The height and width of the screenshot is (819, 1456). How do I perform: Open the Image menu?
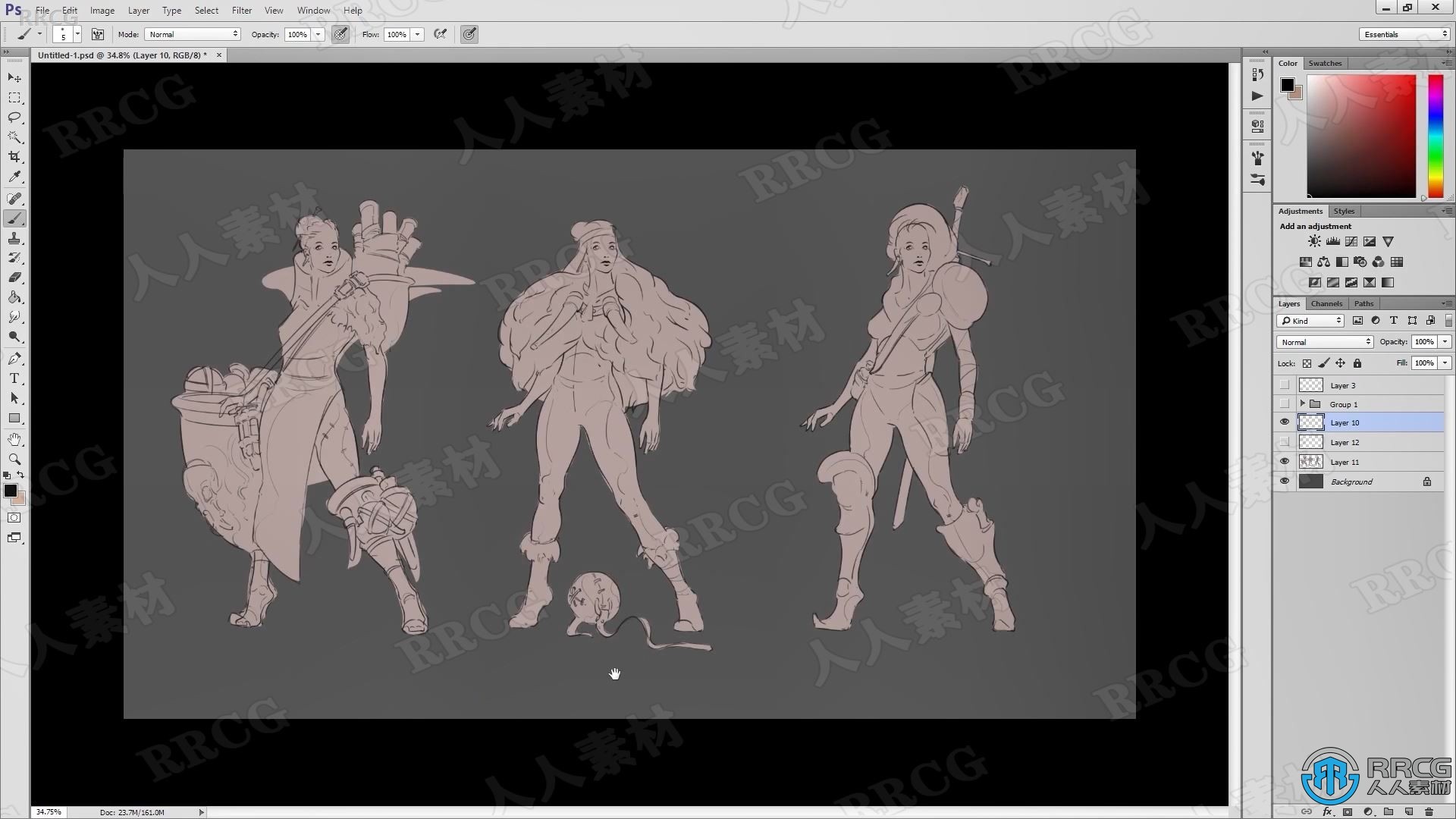click(x=102, y=11)
